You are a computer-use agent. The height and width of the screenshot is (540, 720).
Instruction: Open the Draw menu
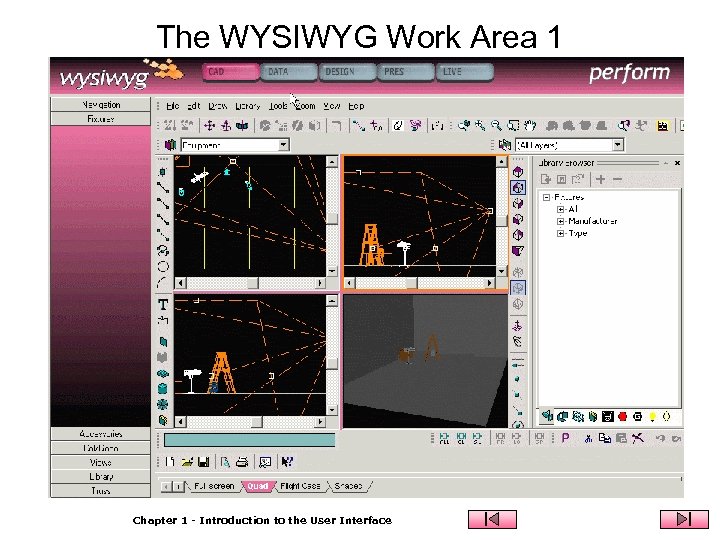218,106
